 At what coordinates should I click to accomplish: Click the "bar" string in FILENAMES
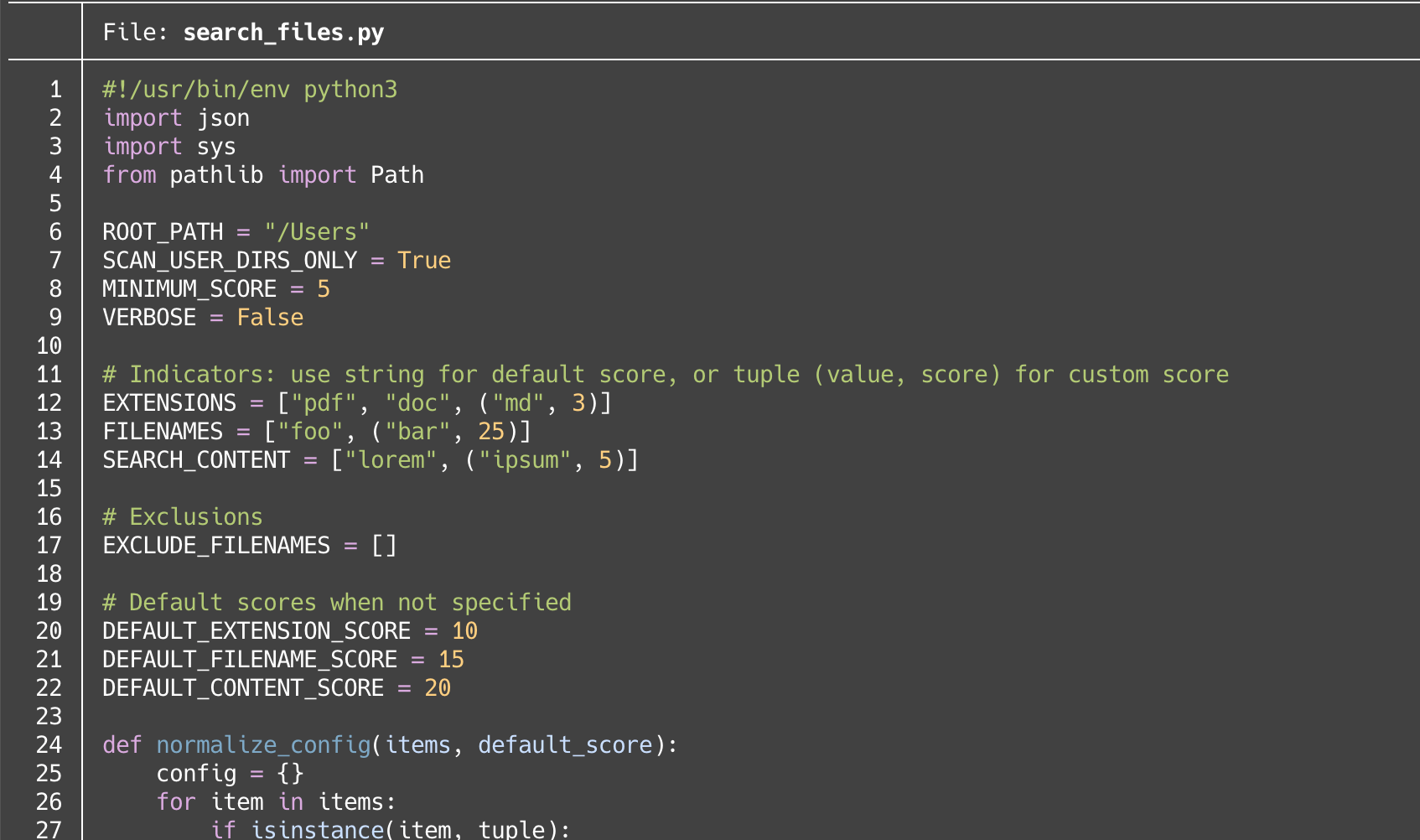point(417,432)
